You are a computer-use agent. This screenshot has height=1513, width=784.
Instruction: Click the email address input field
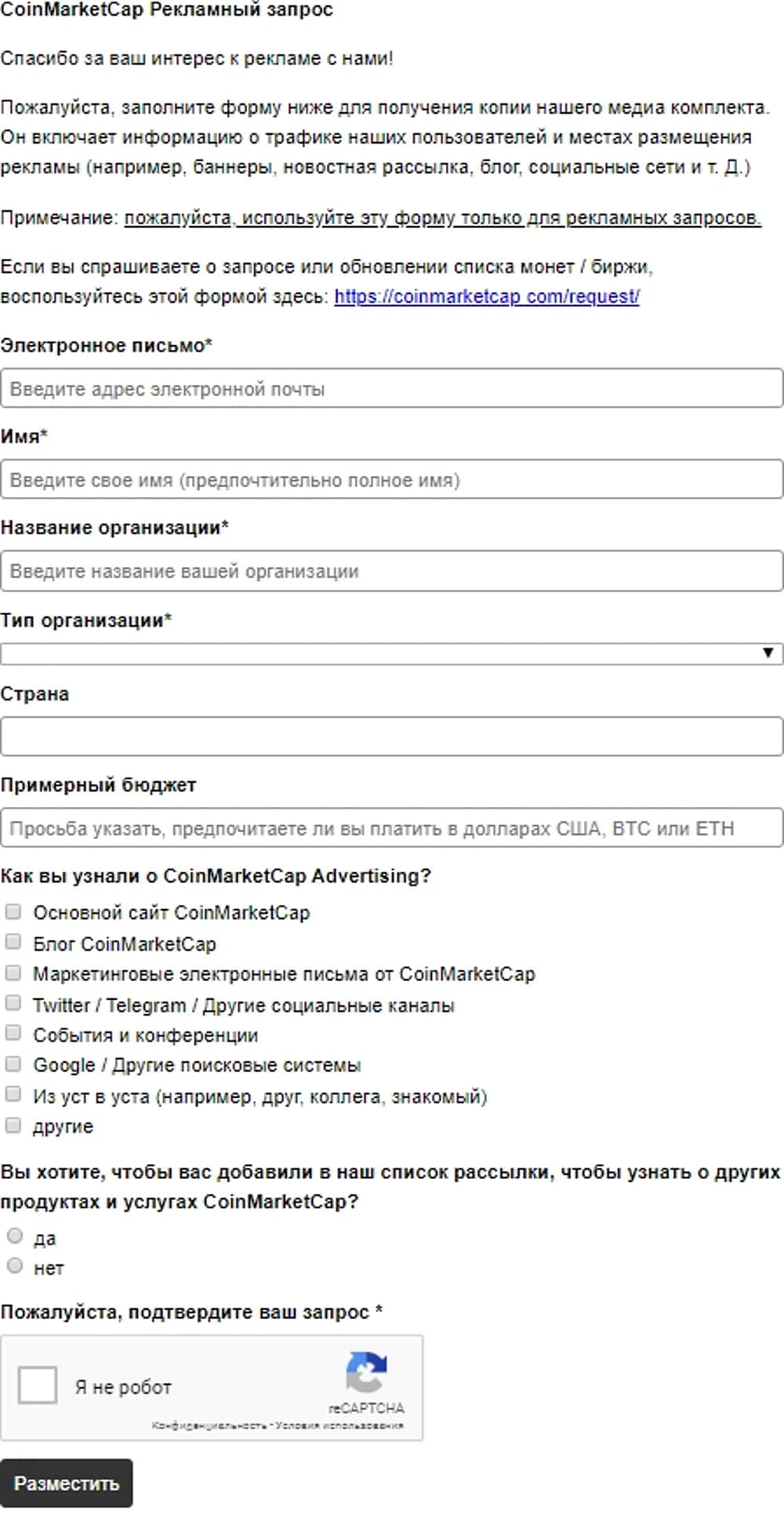392,389
